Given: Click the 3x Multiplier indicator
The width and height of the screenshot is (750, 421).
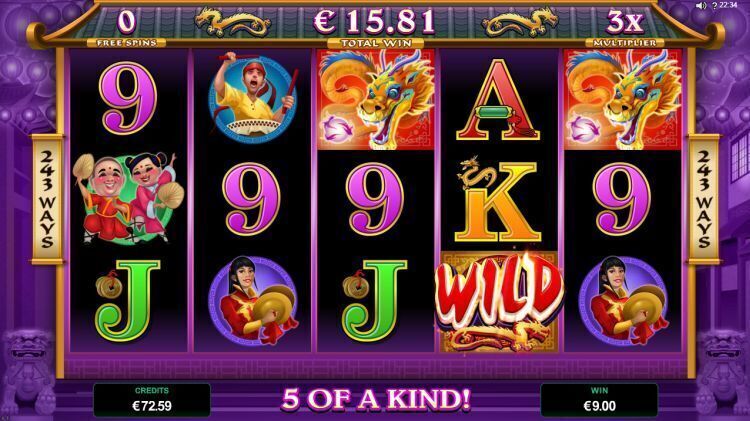Looking at the screenshot, I should pyautogui.click(x=625, y=27).
